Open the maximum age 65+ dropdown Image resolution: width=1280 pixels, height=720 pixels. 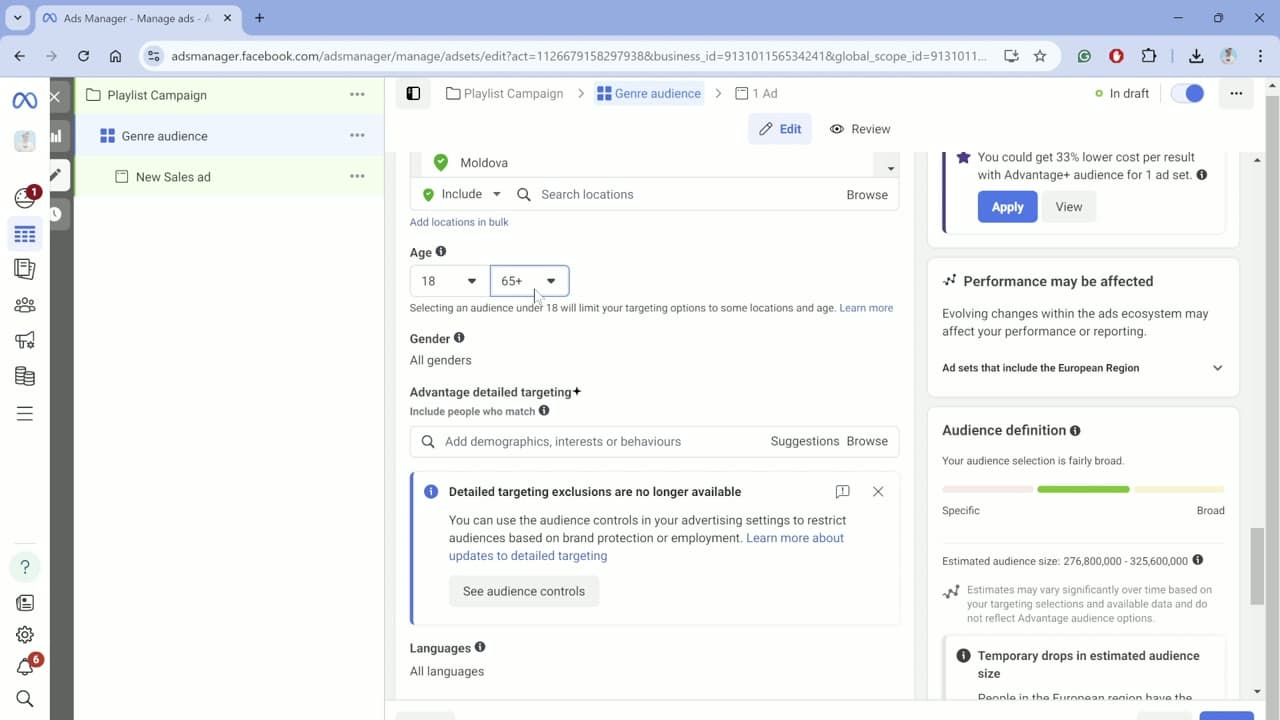(529, 281)
